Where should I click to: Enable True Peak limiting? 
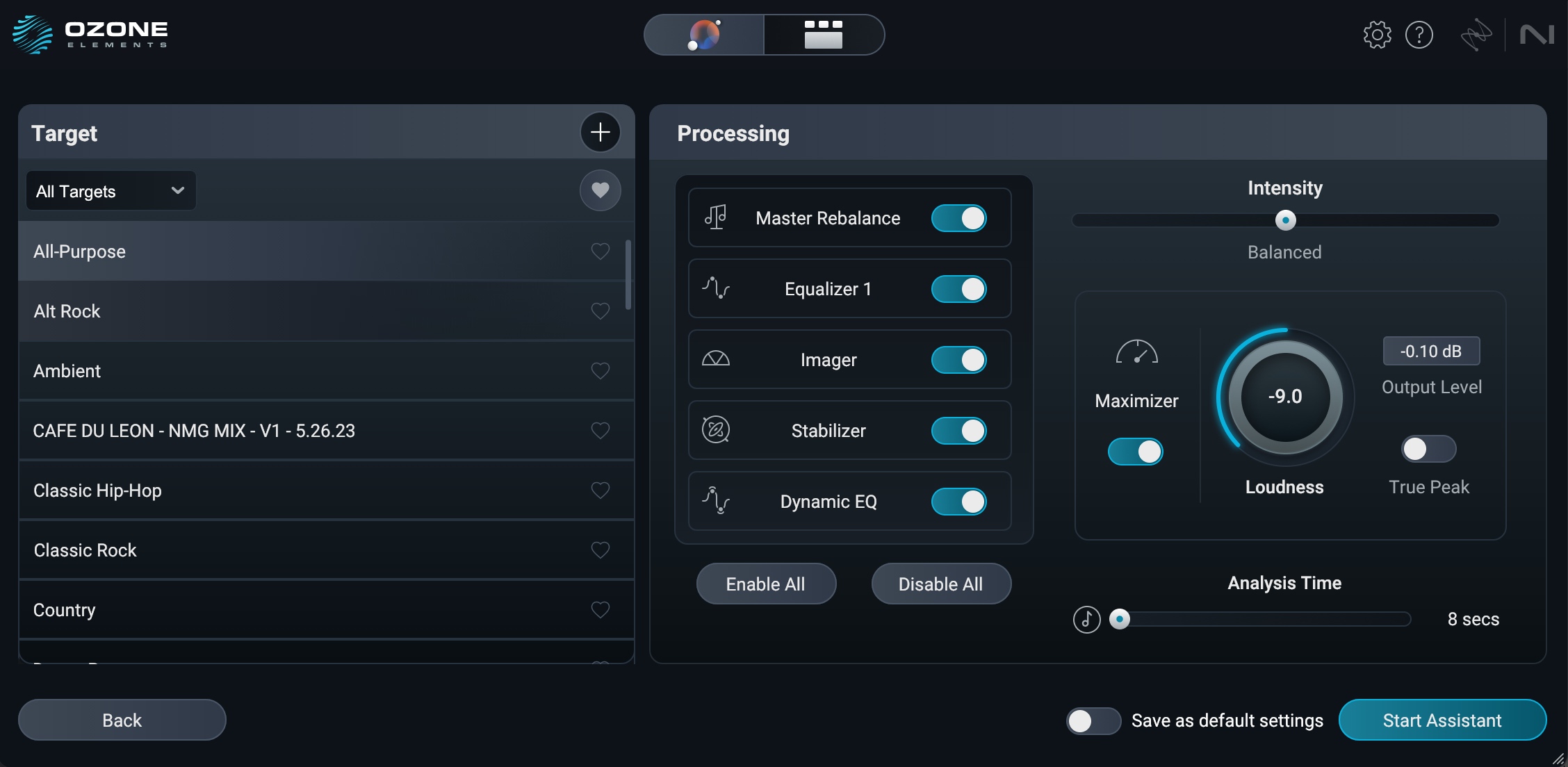point(1428,449)
